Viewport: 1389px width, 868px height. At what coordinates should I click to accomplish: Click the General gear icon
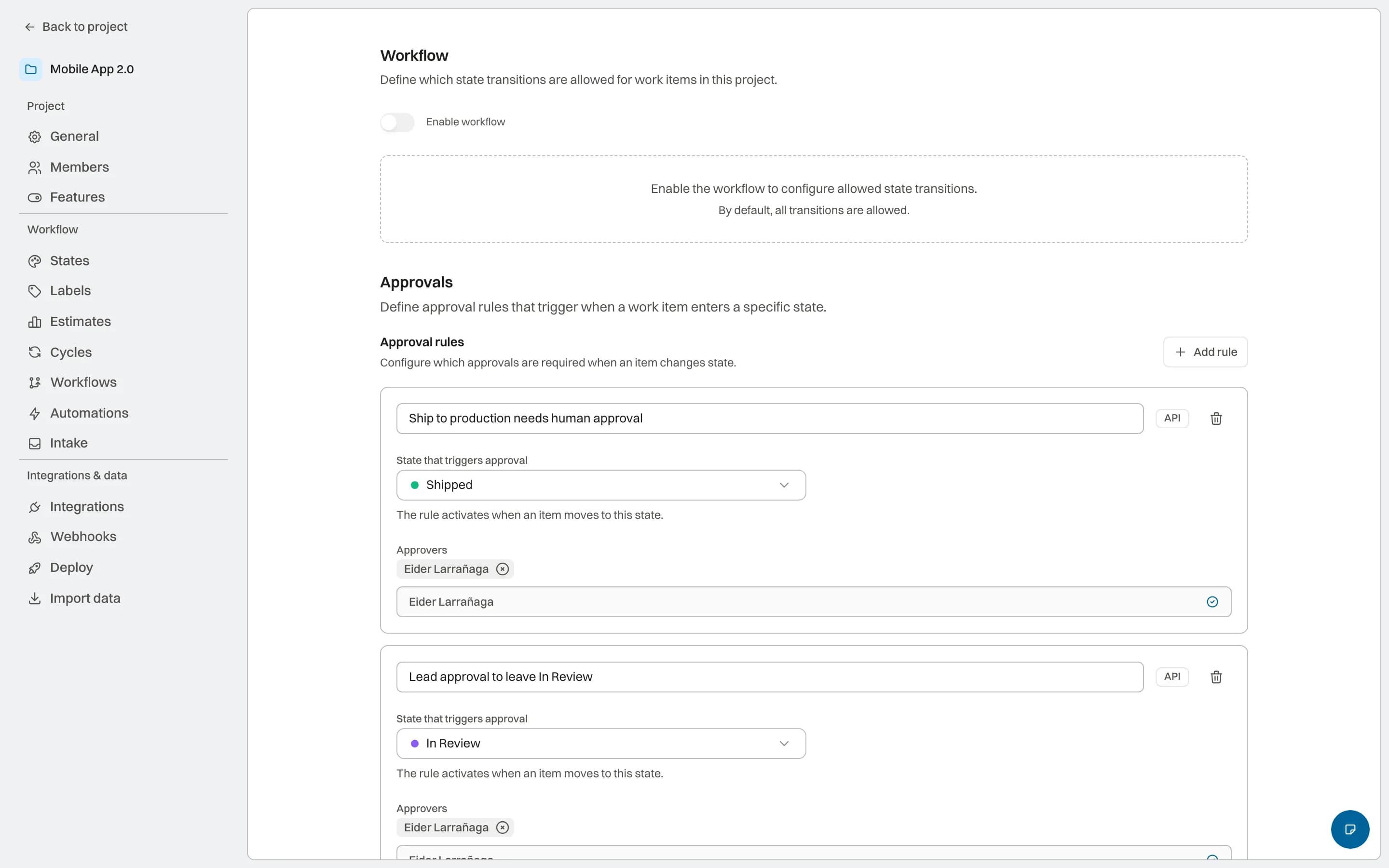[x=35, y=136]
